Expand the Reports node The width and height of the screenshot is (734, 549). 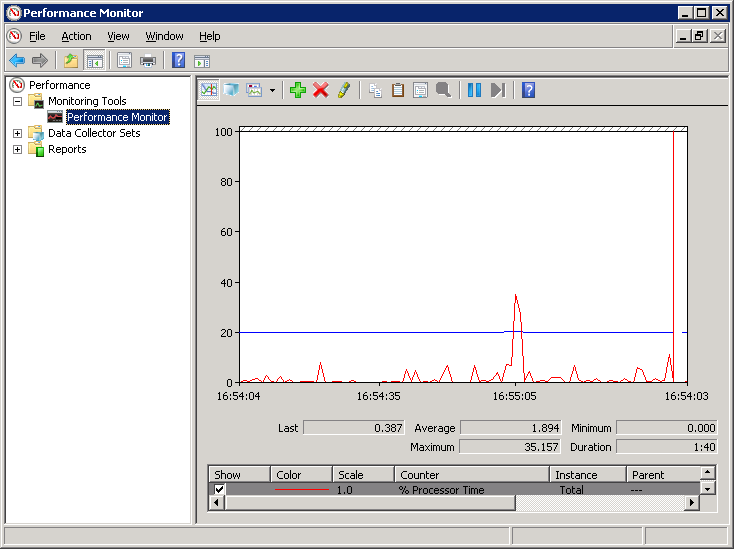(x=17, y=149)
